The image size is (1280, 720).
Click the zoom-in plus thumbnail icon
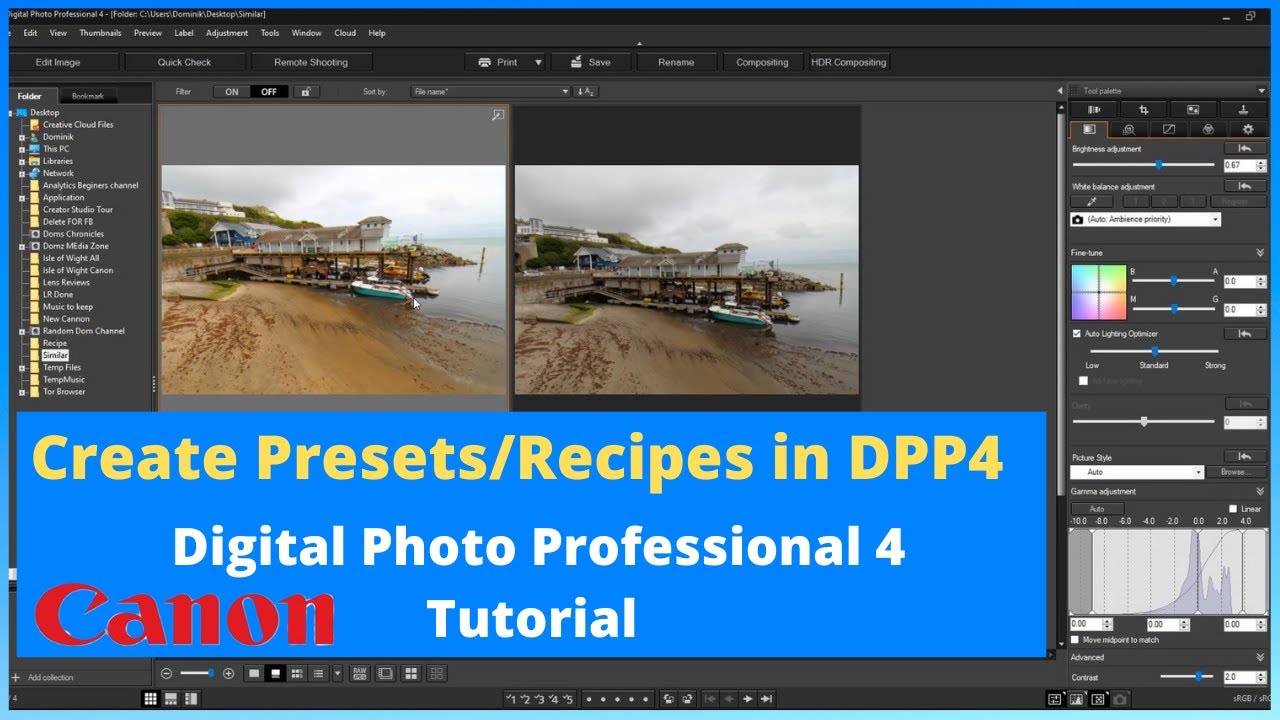[229, 674]
